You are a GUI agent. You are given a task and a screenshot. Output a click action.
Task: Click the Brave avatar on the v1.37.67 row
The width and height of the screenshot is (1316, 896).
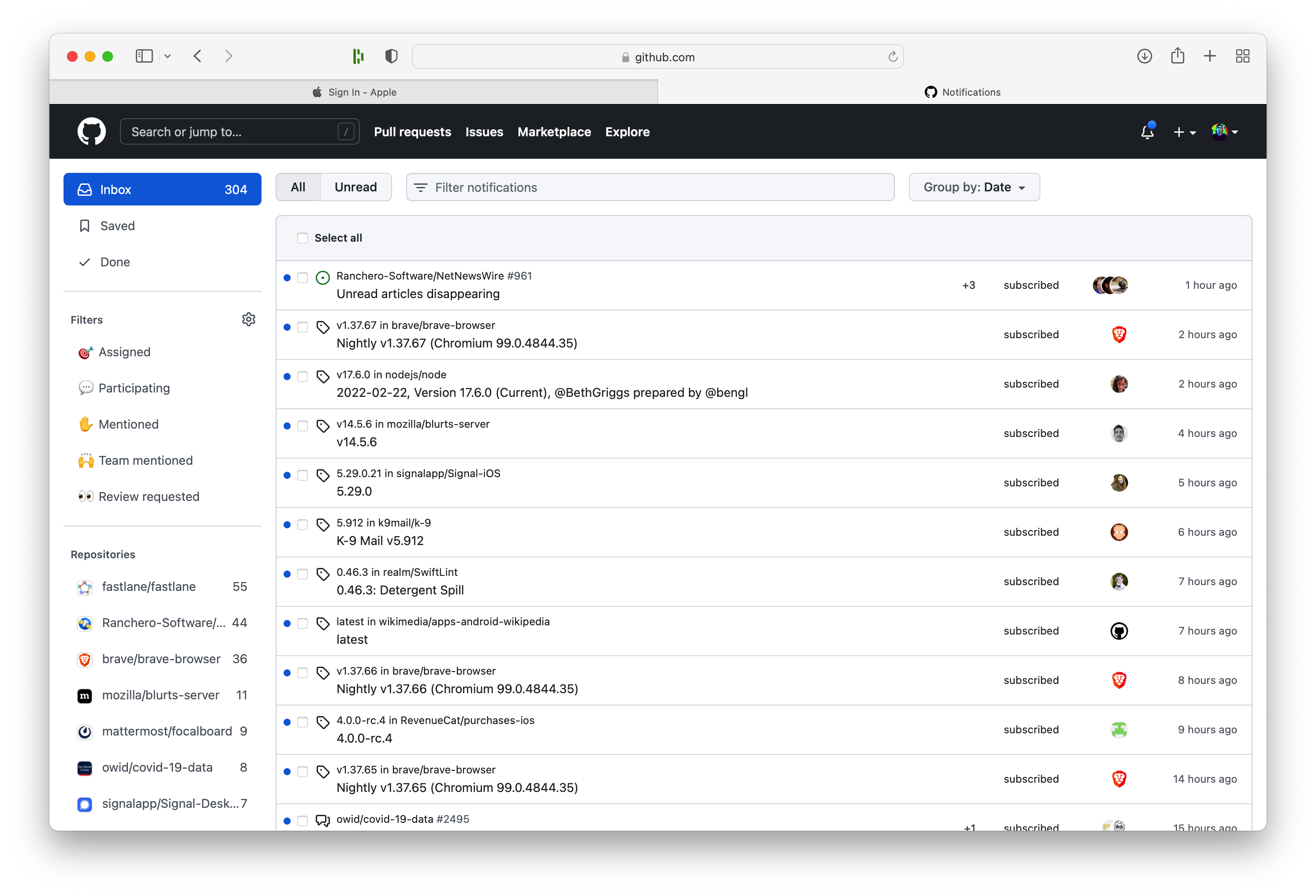[1119, 335]
